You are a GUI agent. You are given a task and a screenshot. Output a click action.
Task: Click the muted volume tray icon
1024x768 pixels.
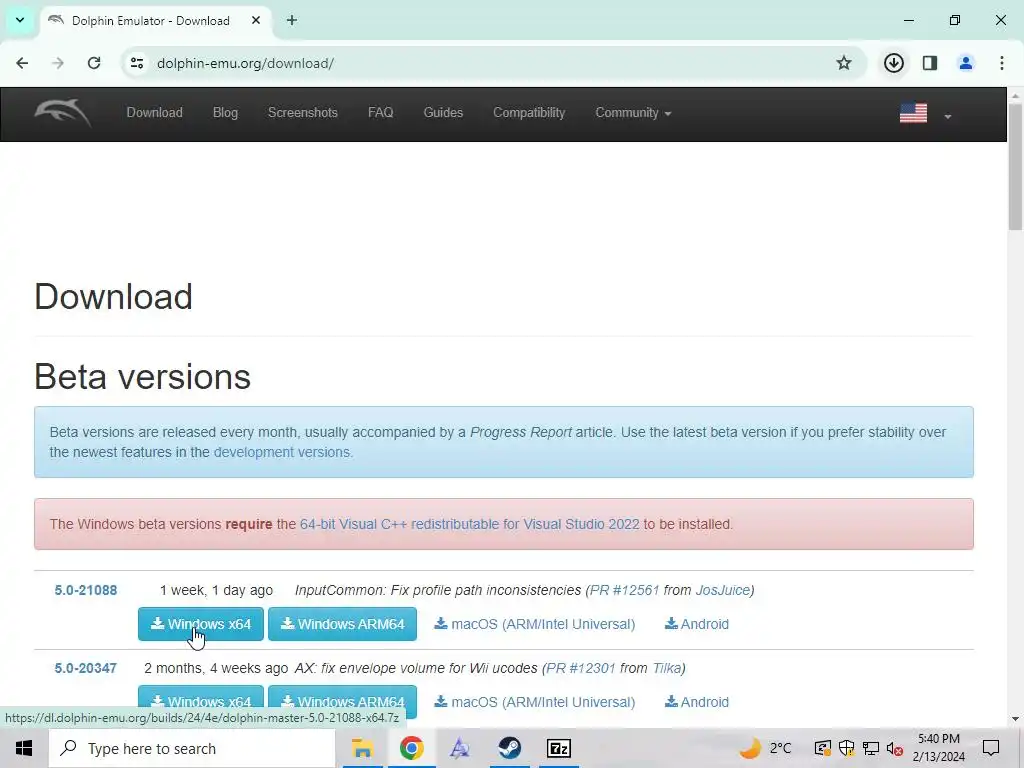(895, 748)
